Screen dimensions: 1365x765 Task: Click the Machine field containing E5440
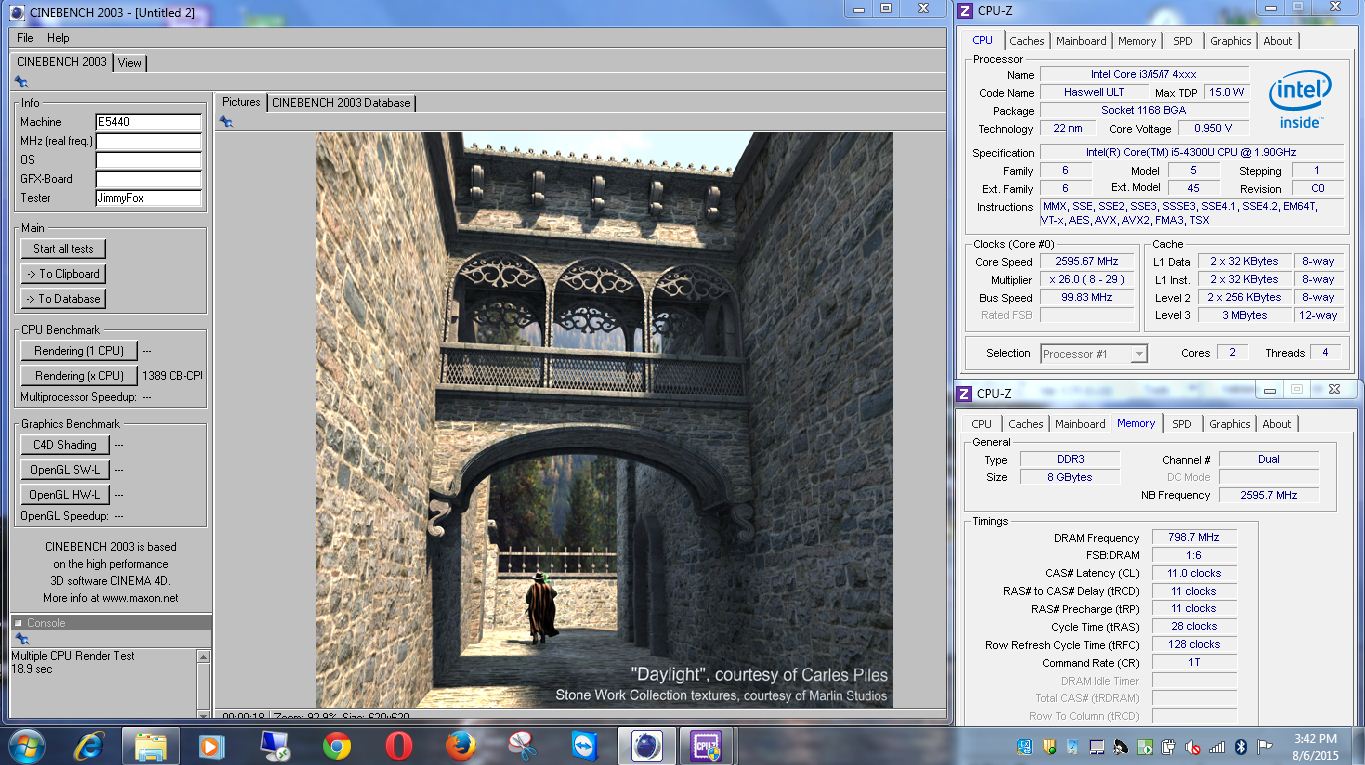[148, 122]
